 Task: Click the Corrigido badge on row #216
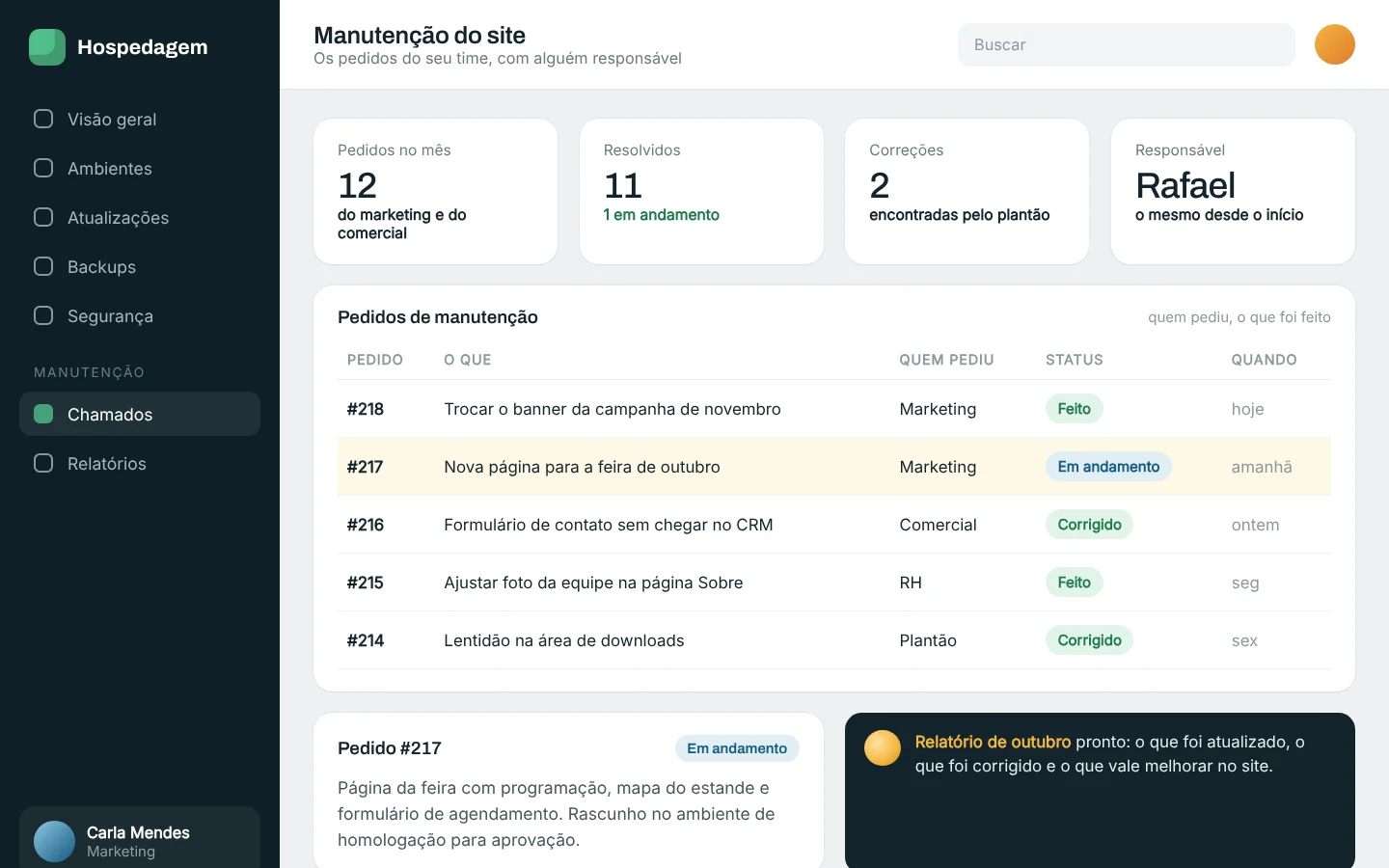pos(1089,525)
